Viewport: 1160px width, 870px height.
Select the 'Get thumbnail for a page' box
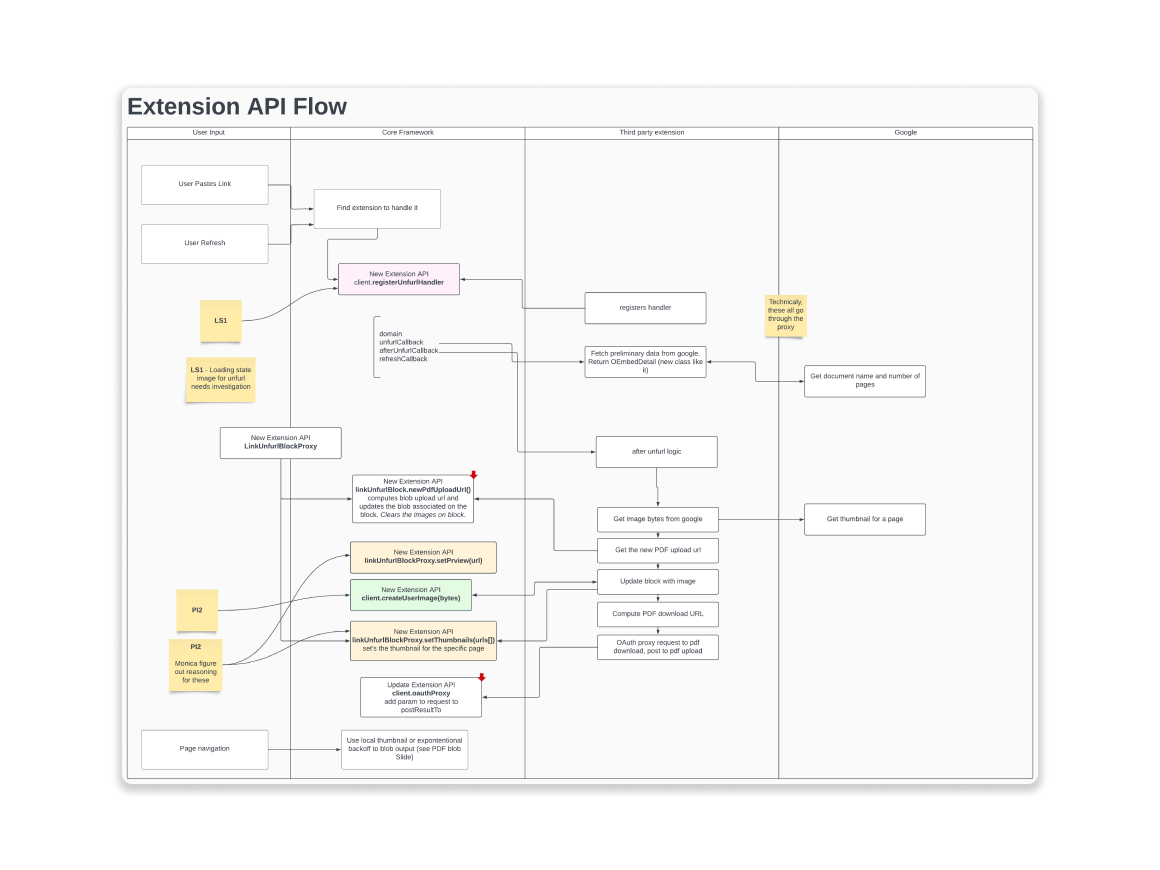click(x=864, y=520)
